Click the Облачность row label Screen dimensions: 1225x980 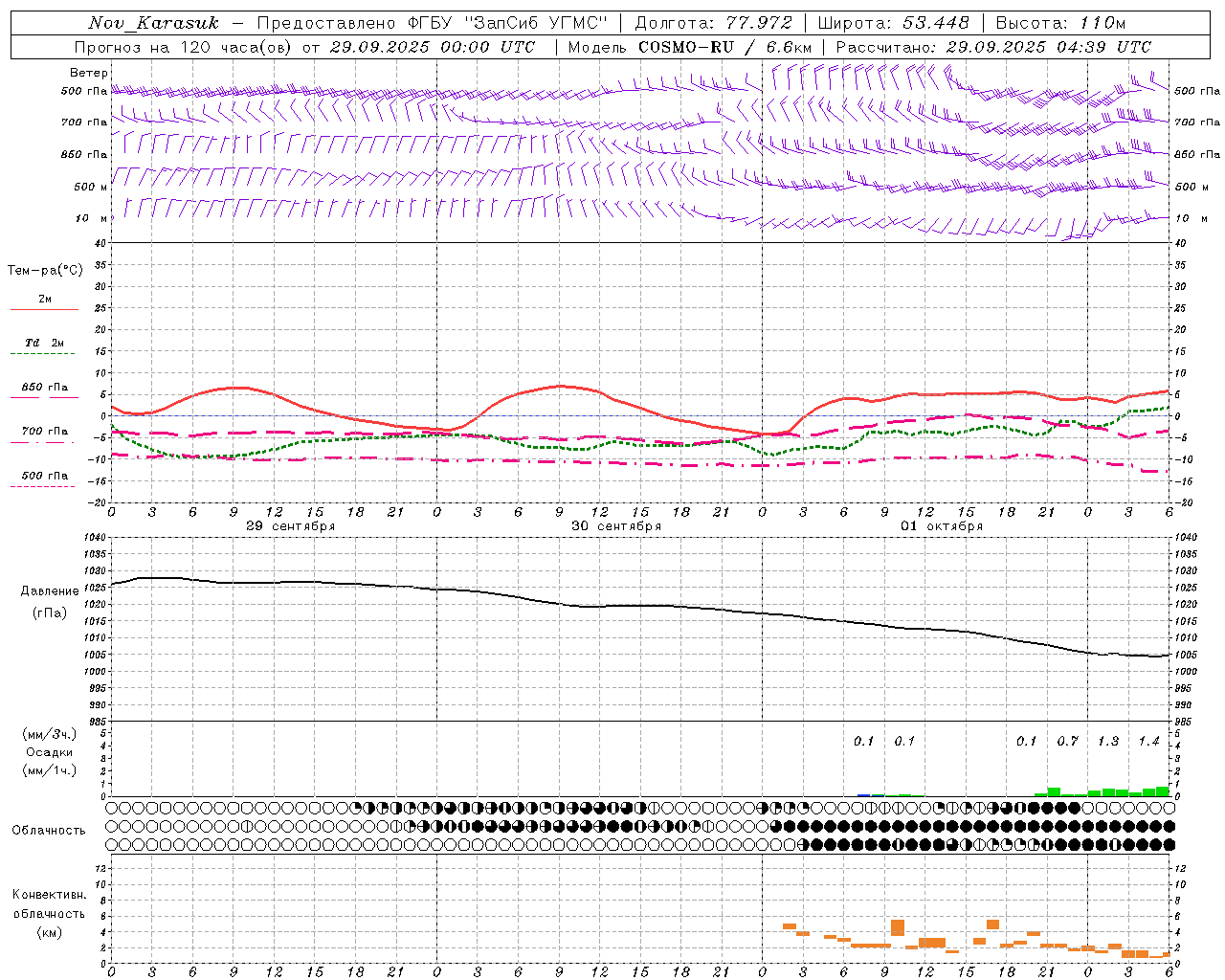(x=49, y=831)
